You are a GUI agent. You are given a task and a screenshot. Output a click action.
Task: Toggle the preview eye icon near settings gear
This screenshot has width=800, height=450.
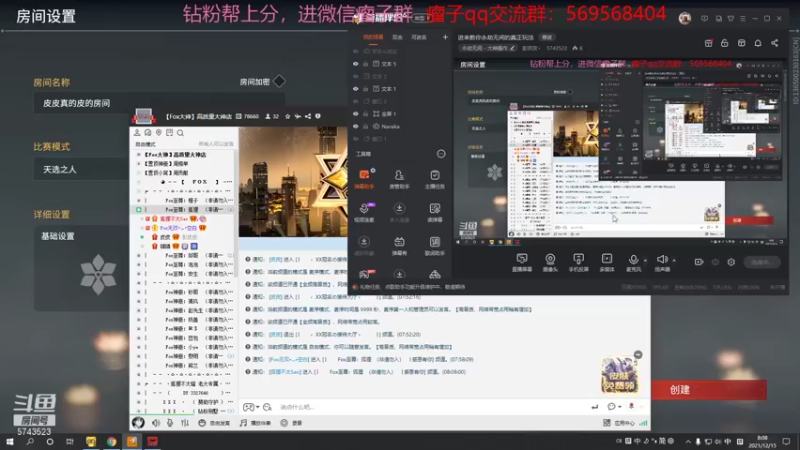click(715, 262)
